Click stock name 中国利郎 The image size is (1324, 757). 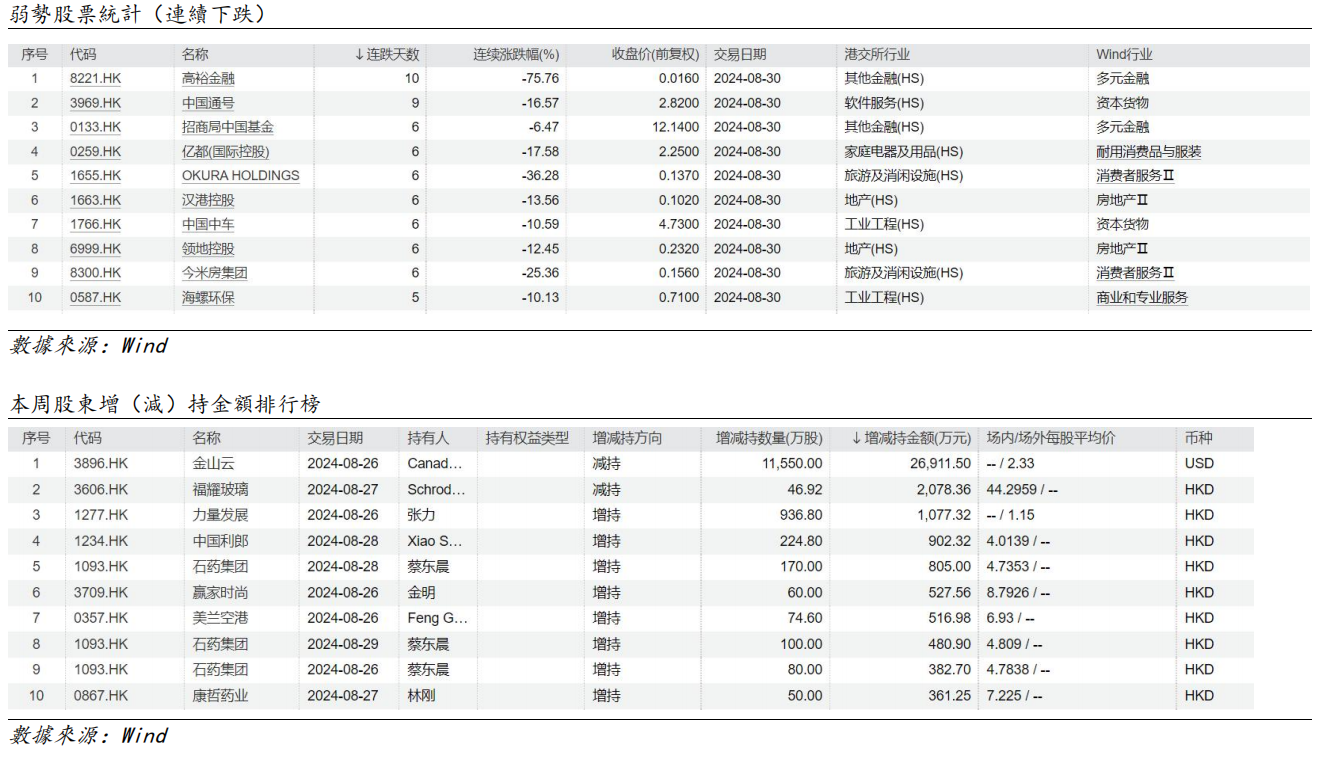[220, 541]
